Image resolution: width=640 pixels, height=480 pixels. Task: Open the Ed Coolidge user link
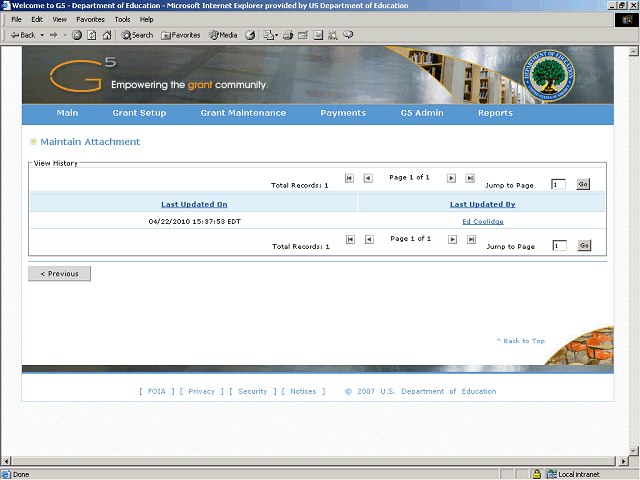click(x=483, y=222)
